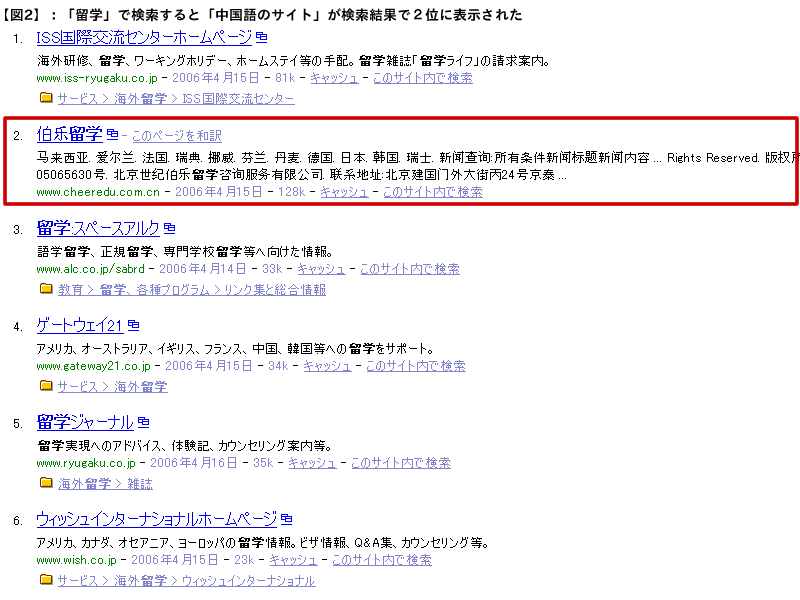Image resolution: width=800 pixels, height=600 pixels.
Task: Click folder icon under gateway21.co.jp result
Action: (45, 386)
